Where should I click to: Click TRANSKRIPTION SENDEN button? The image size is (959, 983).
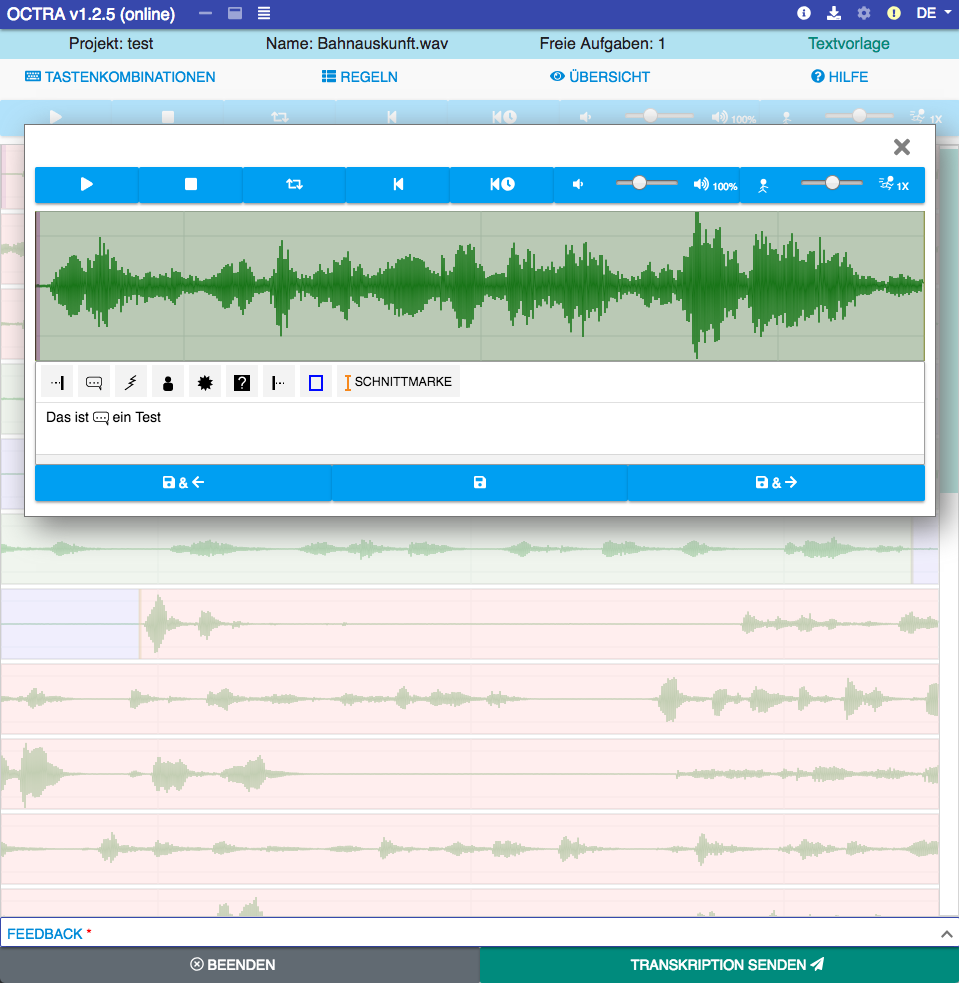[718, 965]
